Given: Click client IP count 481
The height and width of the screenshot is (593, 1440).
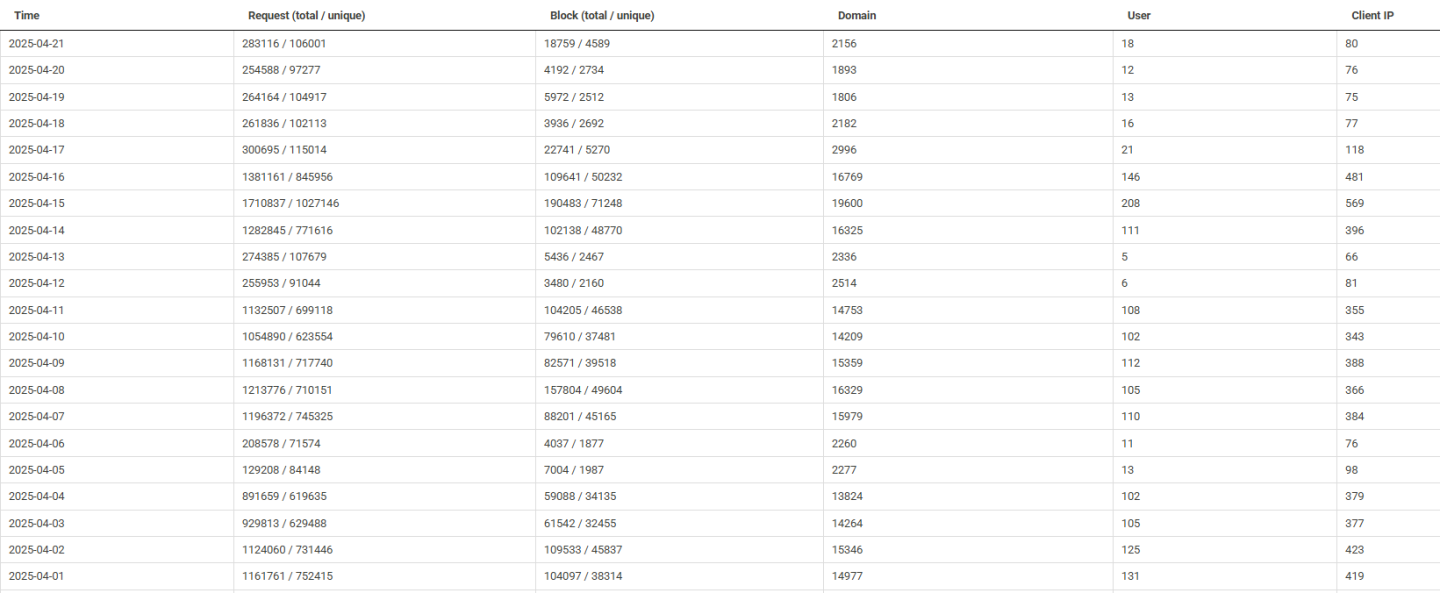Looking at the screenshot, I should click(1354, 177).
